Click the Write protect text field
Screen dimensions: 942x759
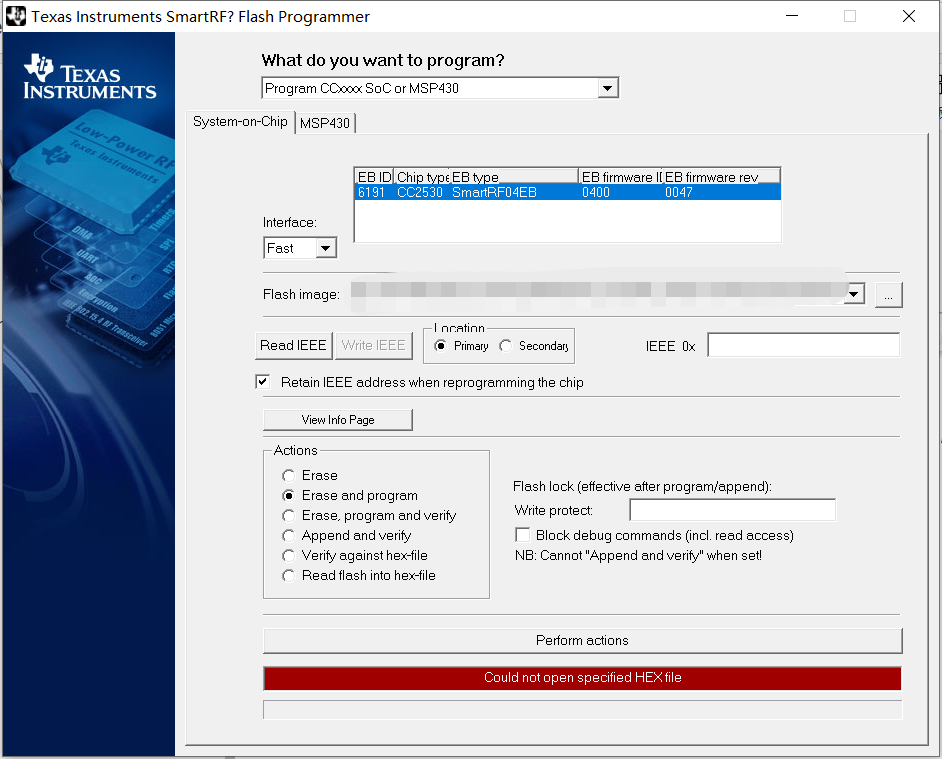point(731,509)
